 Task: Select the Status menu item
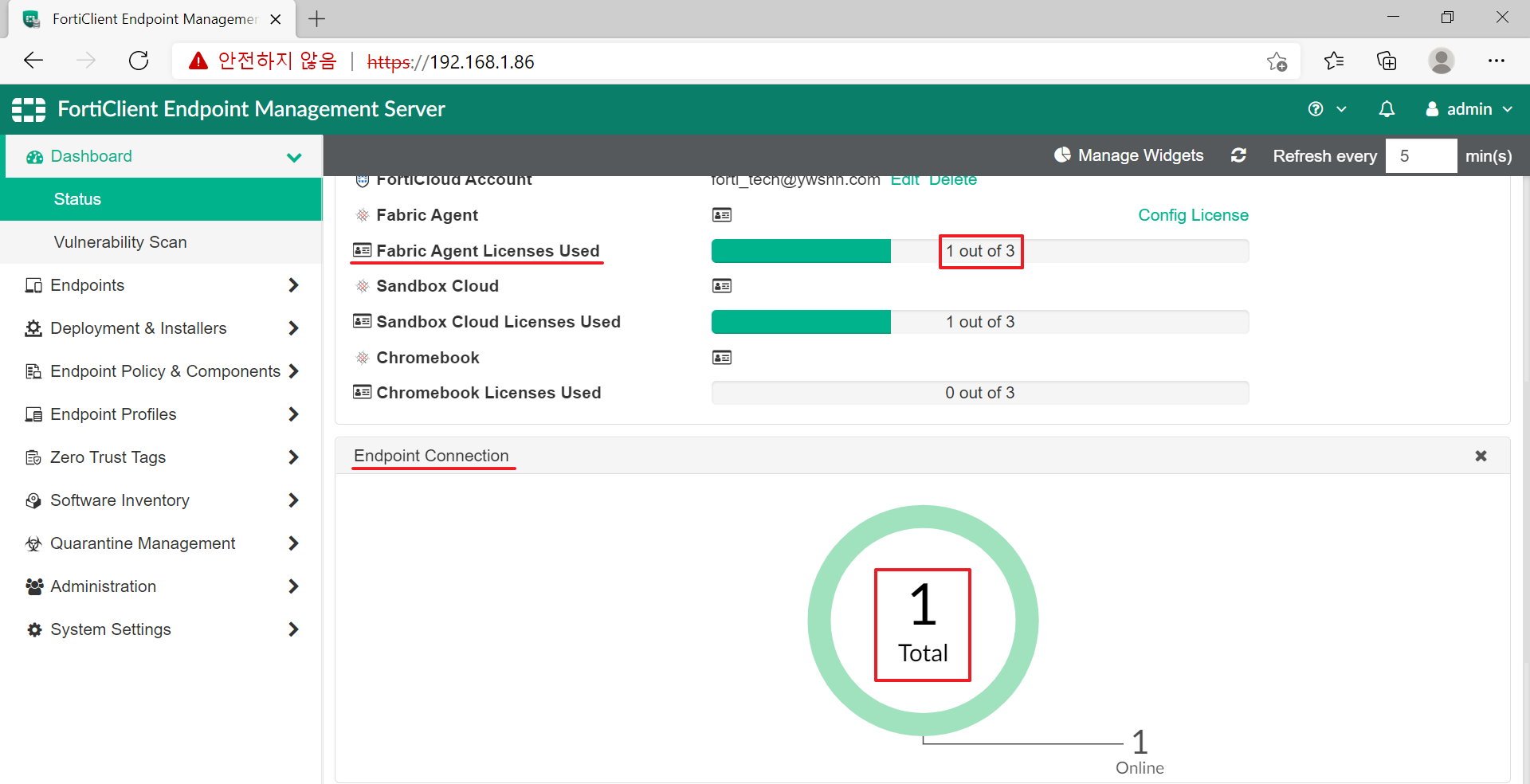tap(161, 199)
